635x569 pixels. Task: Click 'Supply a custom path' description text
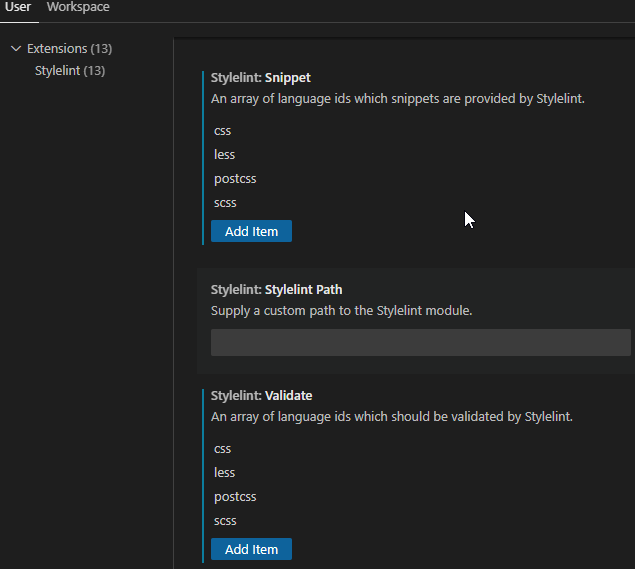(341, 311)
